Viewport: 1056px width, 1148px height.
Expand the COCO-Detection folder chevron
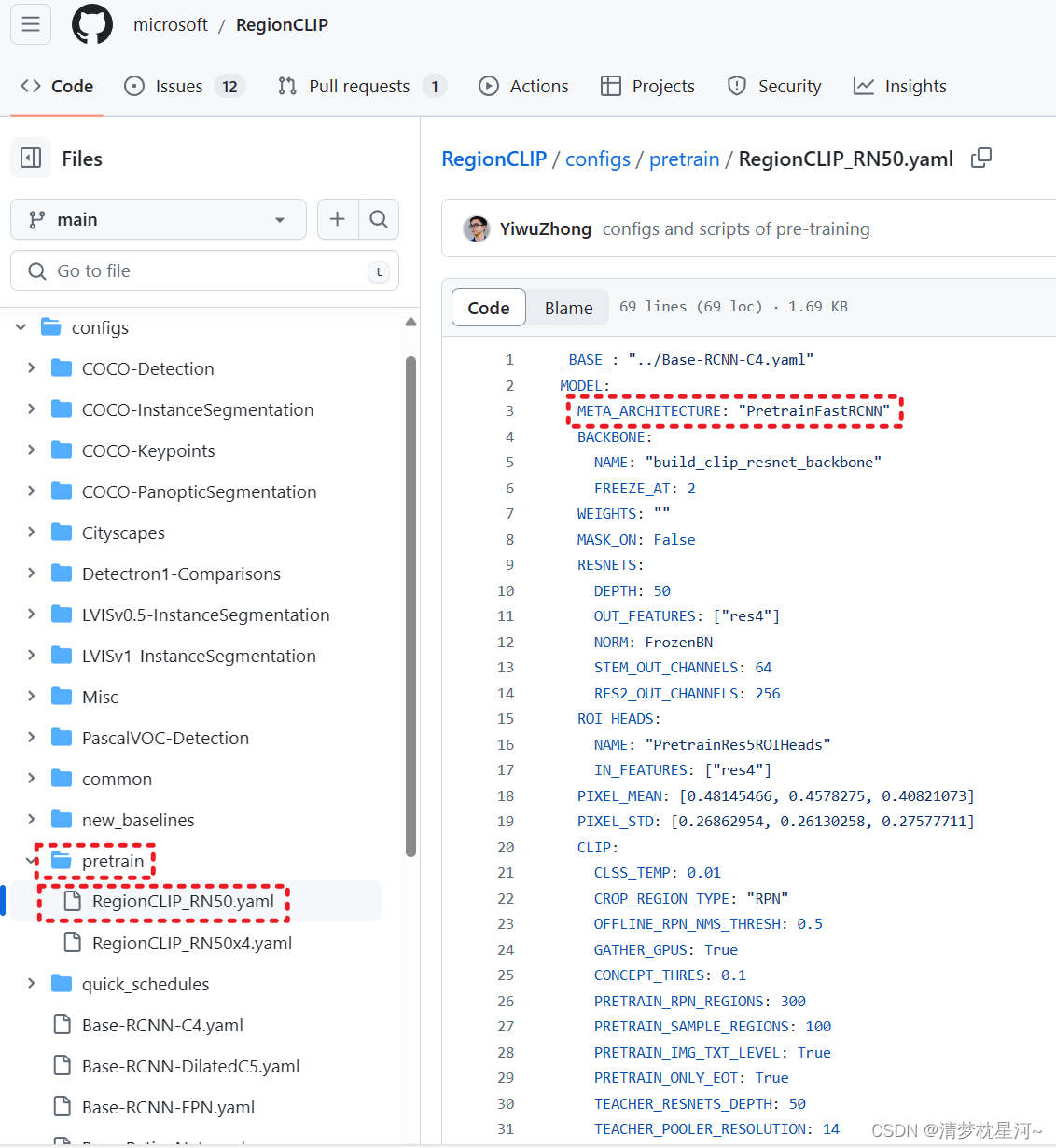click(31, 368)
